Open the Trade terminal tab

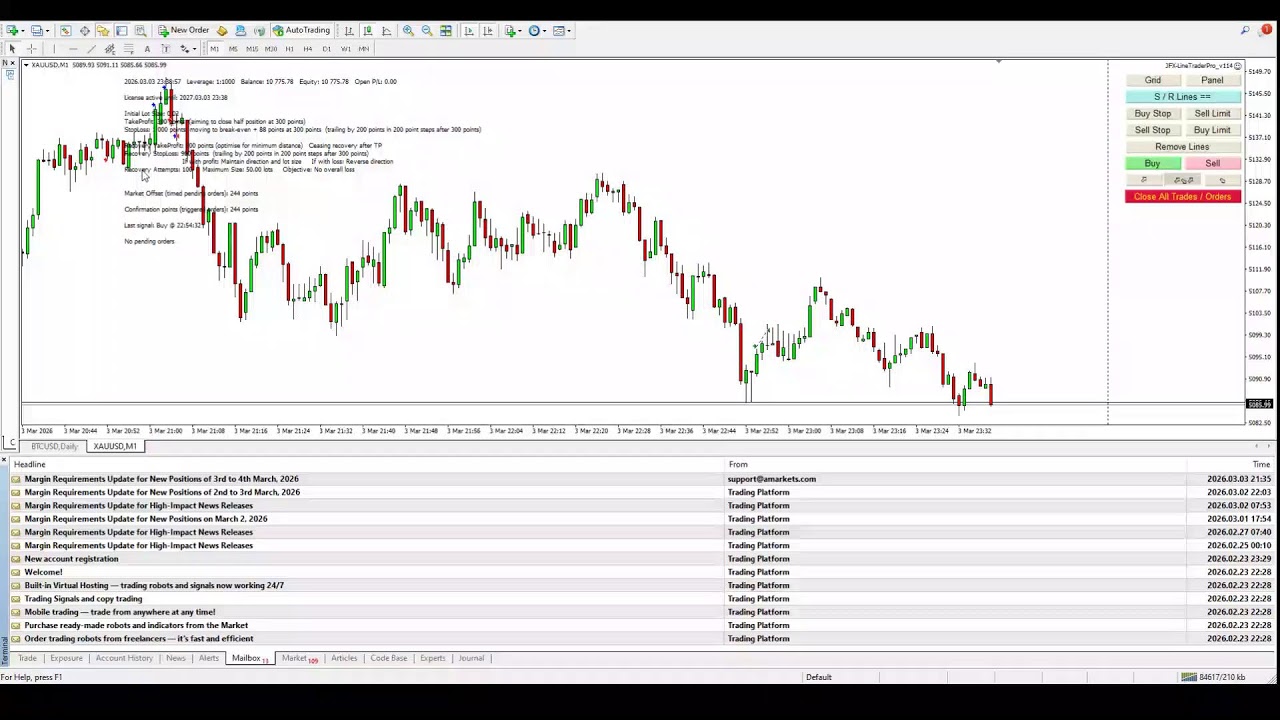(x=27, y=658)
